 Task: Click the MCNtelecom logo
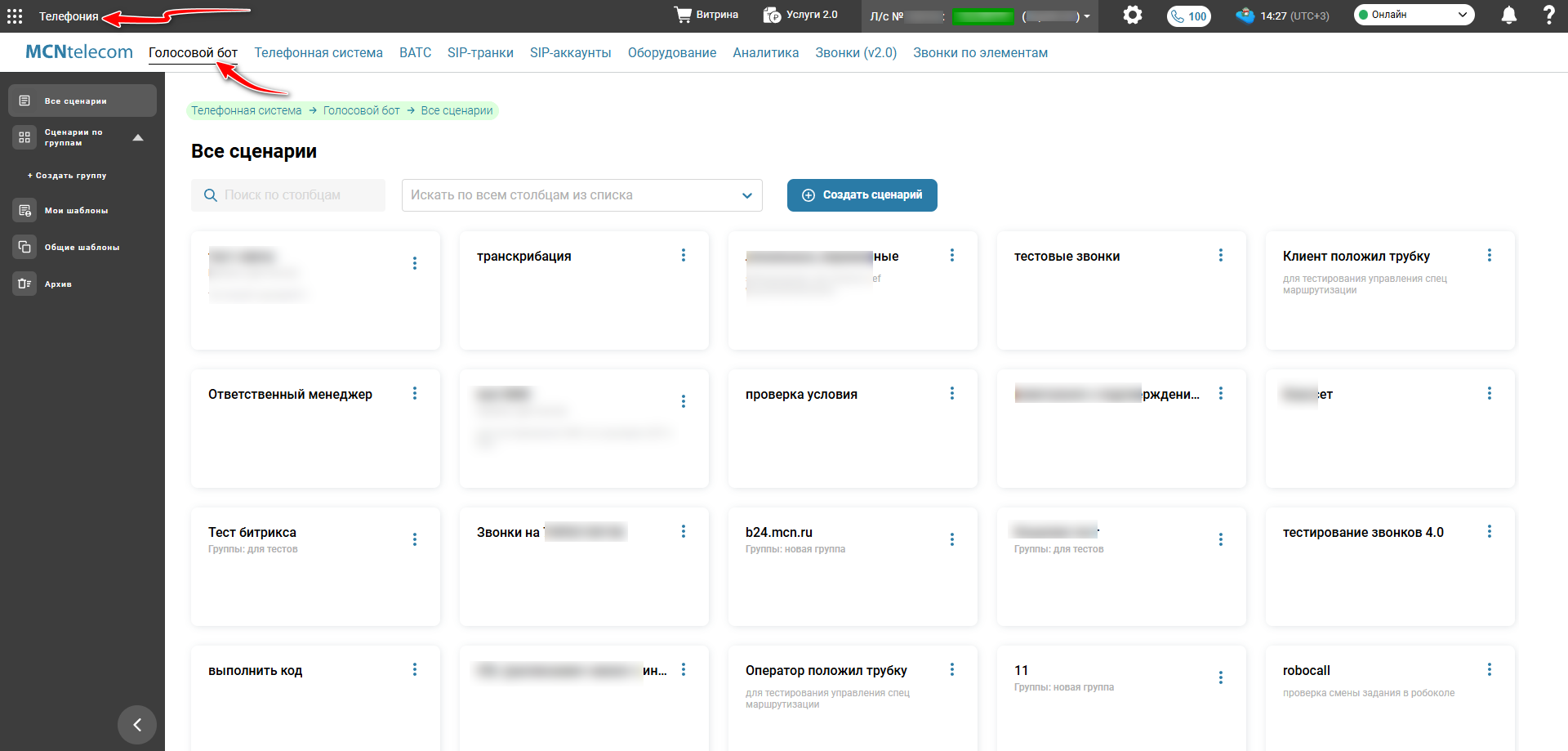pyautogui.click(x=79, y=51)
